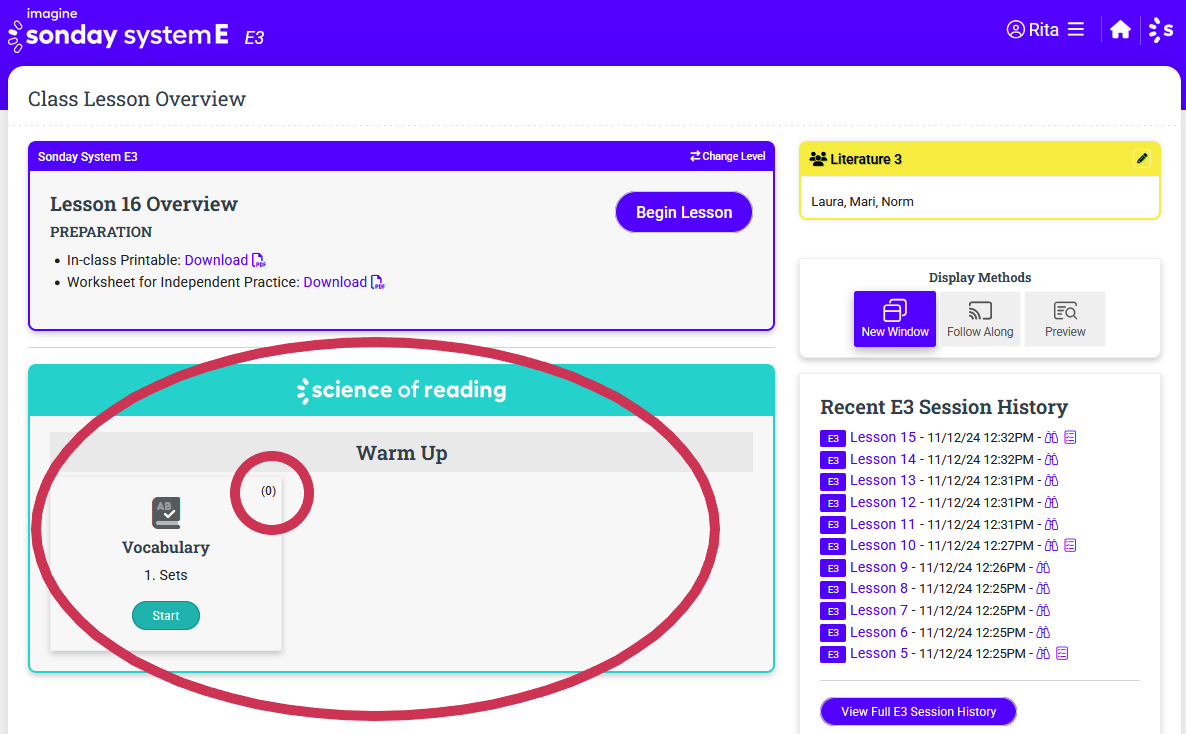This screenshot has width=1186, height=734.
Task: Open the Lesson 7 session link
Action: click(878, 611)
